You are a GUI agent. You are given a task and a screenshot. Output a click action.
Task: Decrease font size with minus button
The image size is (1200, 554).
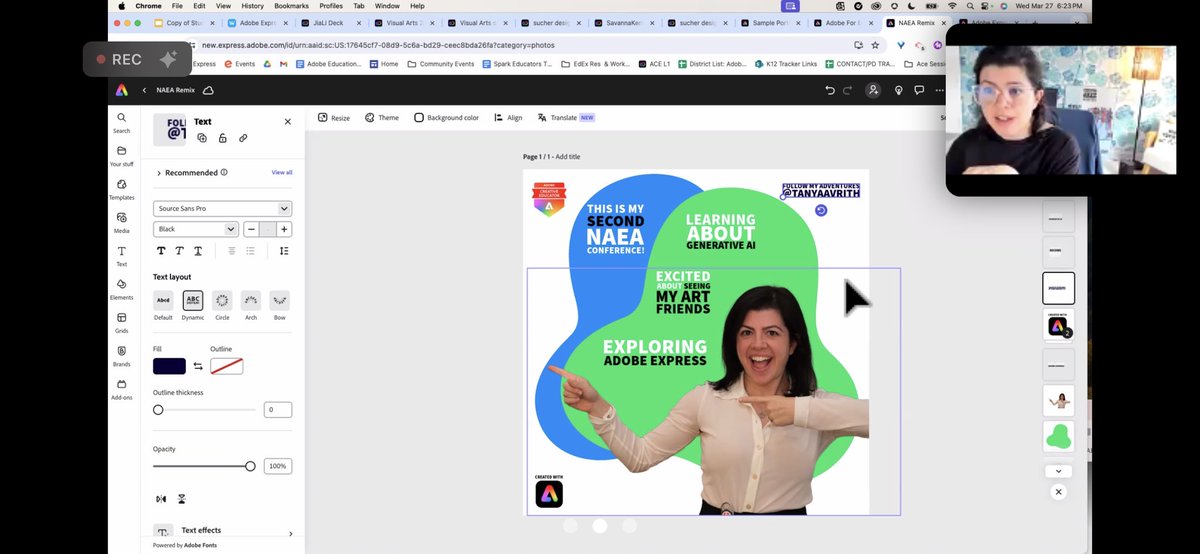[x=251, y=229]
